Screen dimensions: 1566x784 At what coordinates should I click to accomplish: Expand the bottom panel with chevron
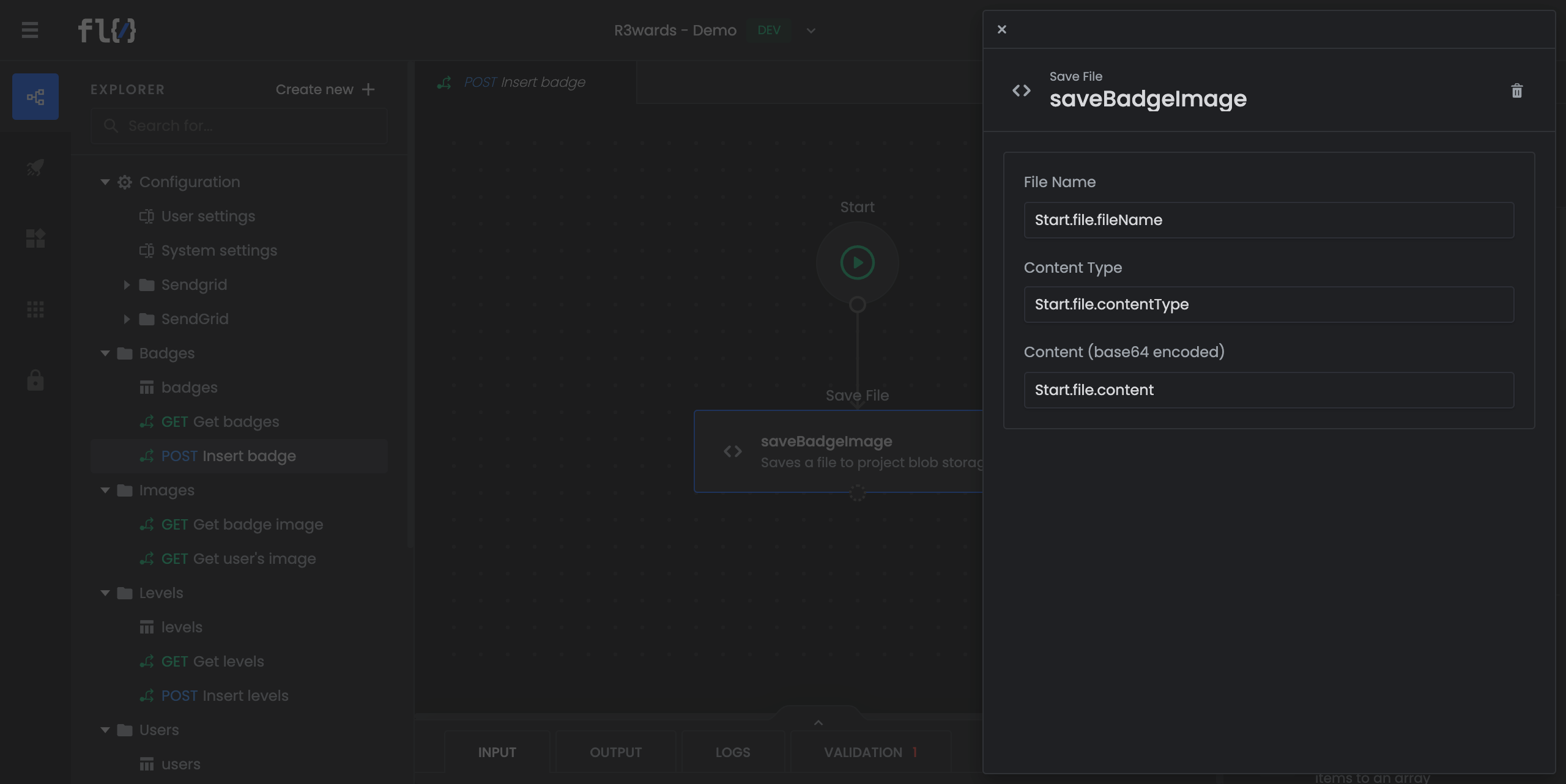(x=818, y=723)
